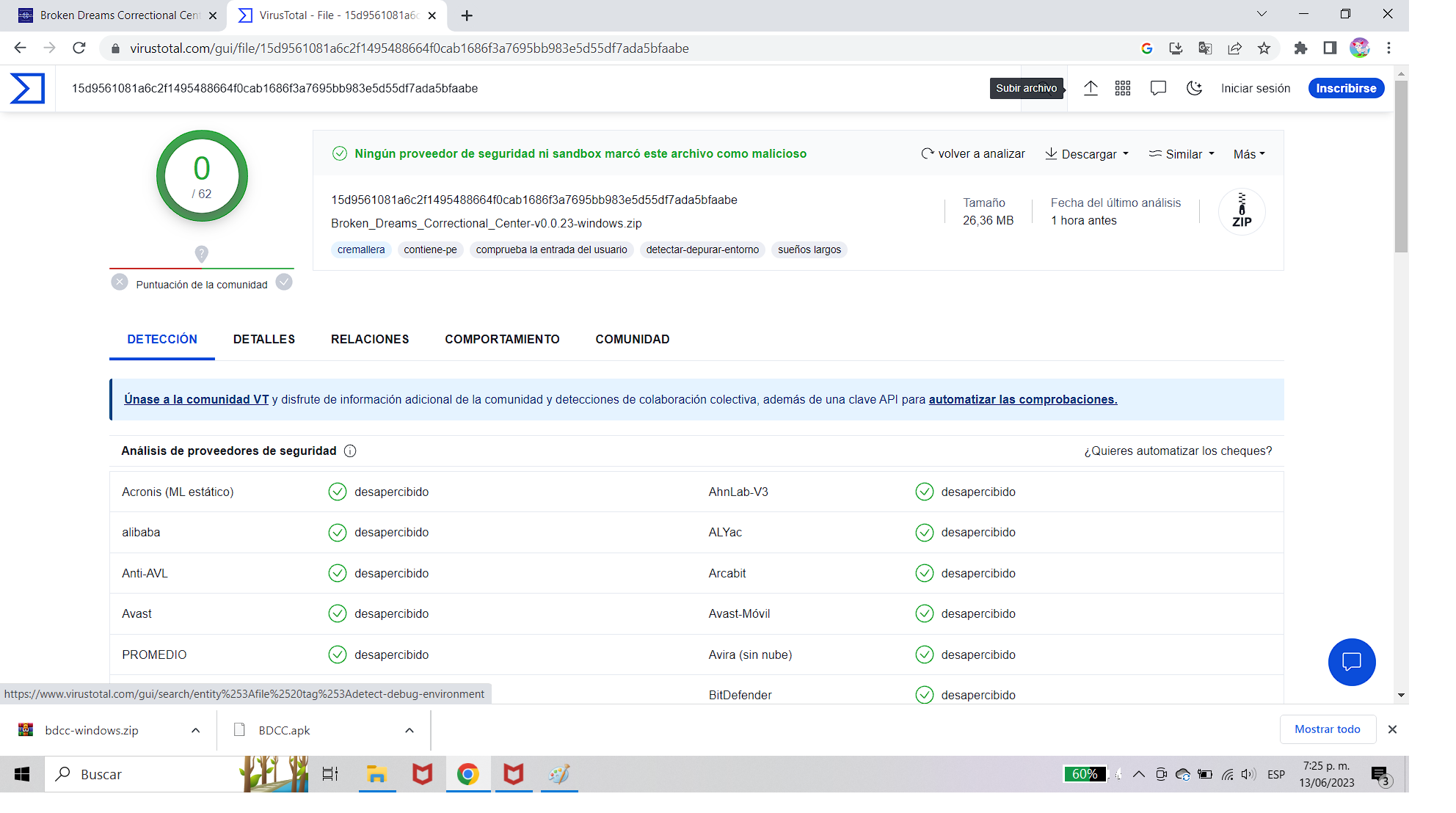Click the upload file arrow icon
This screenshot has height=813, width=1456.
1091,88
